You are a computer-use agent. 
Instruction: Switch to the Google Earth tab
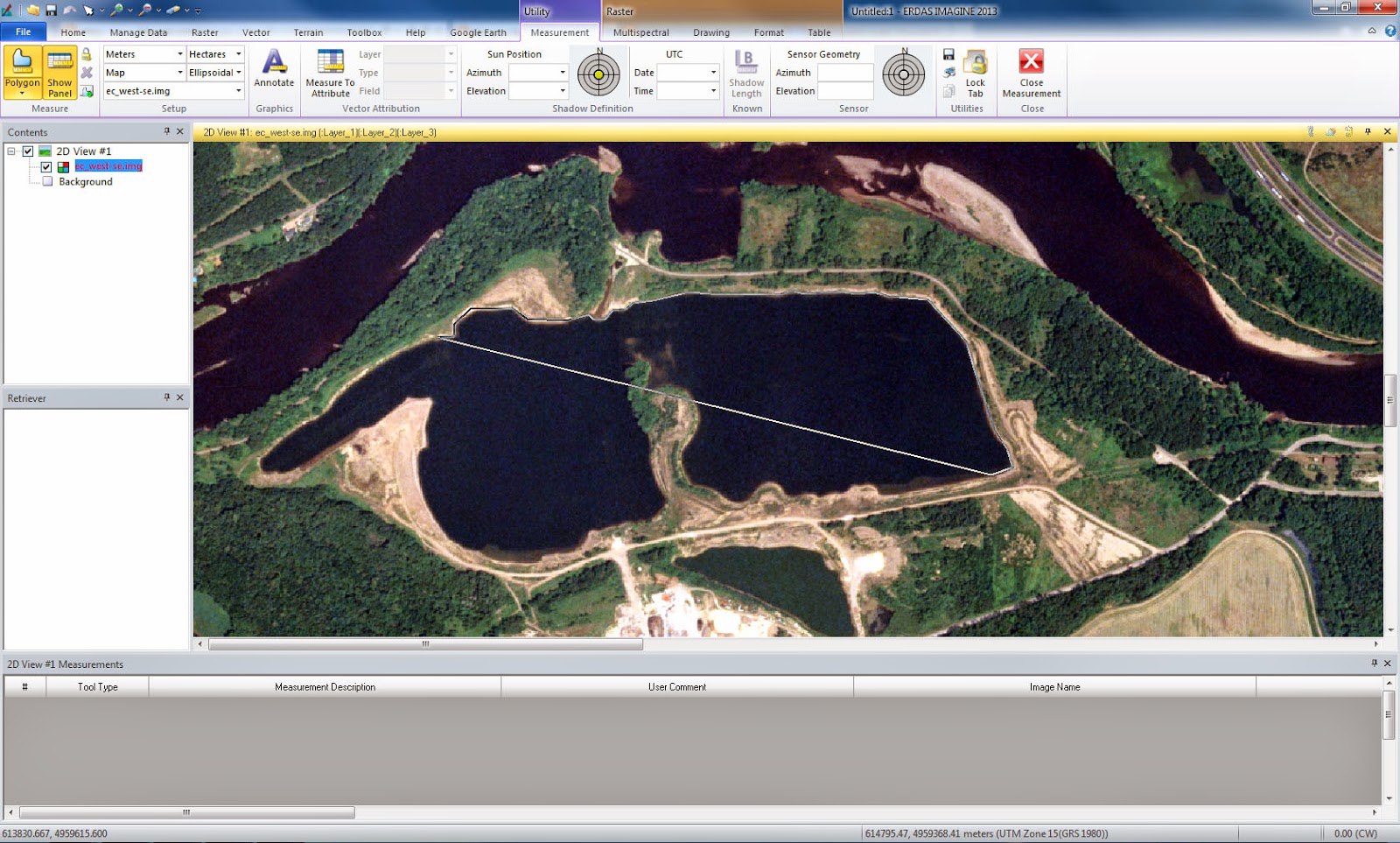[478, 32]
